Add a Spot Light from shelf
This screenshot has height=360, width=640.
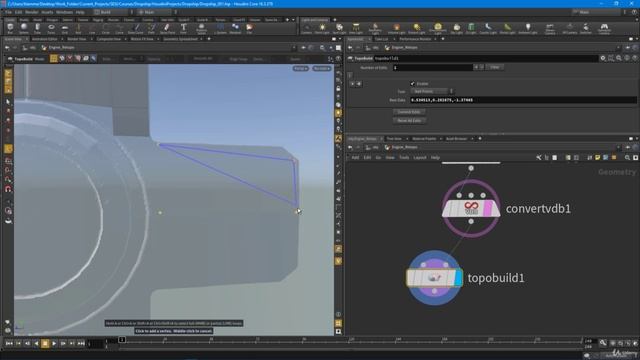click(x=339, y=29)
